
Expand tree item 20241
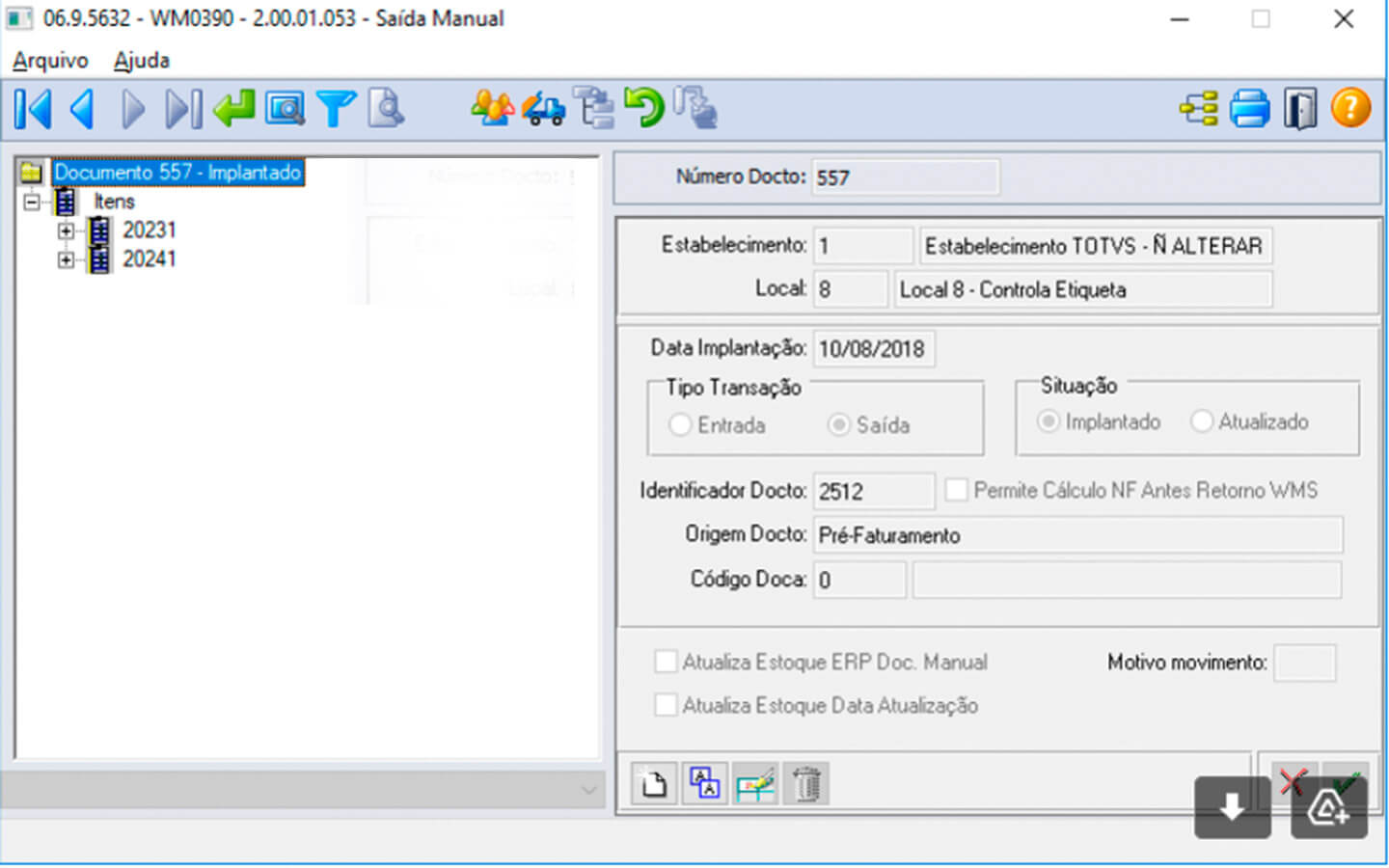(x=66, y=259)
